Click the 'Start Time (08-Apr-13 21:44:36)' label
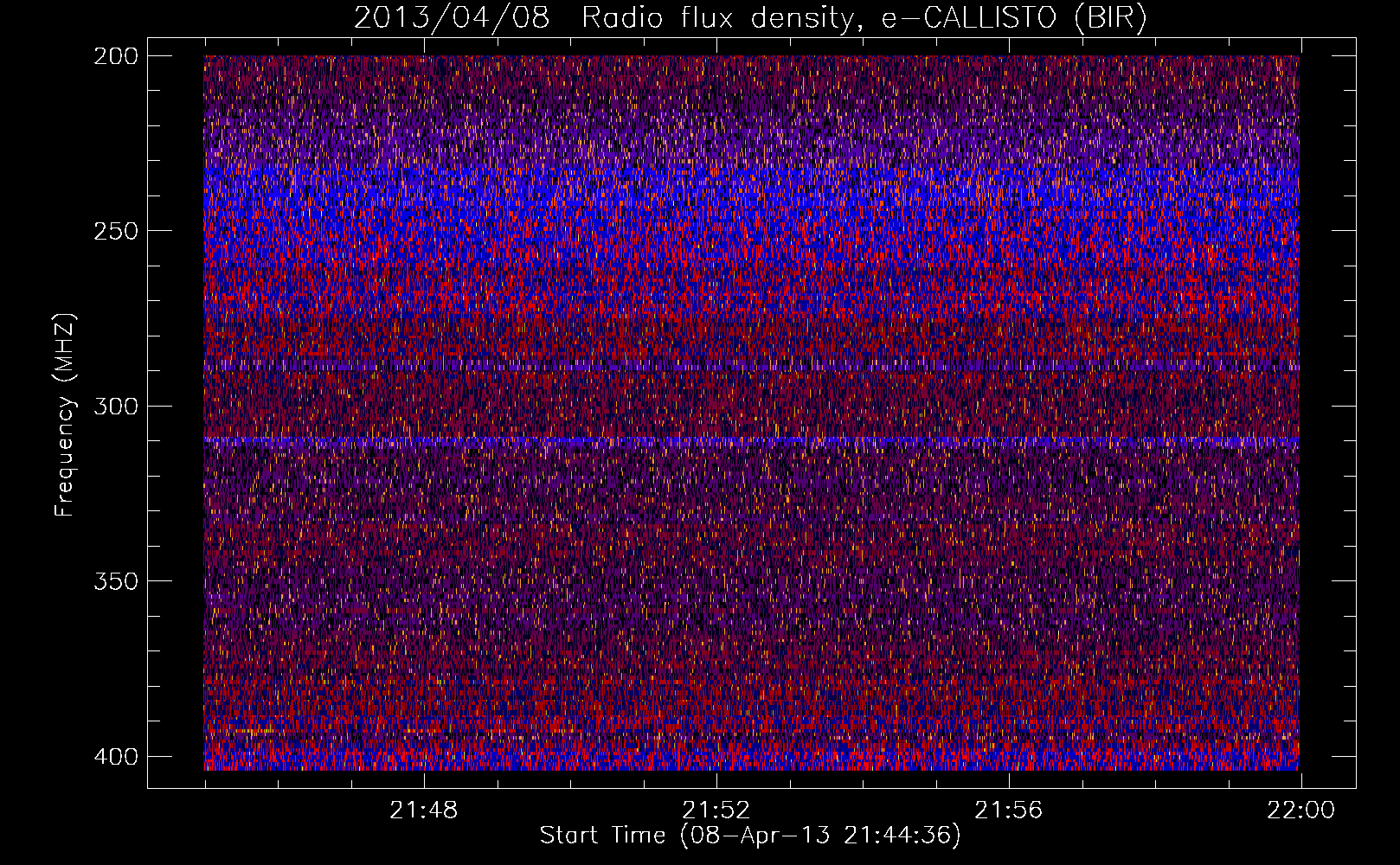The height and width of the screenshot is (865, 1400). (x=750, y=836)
